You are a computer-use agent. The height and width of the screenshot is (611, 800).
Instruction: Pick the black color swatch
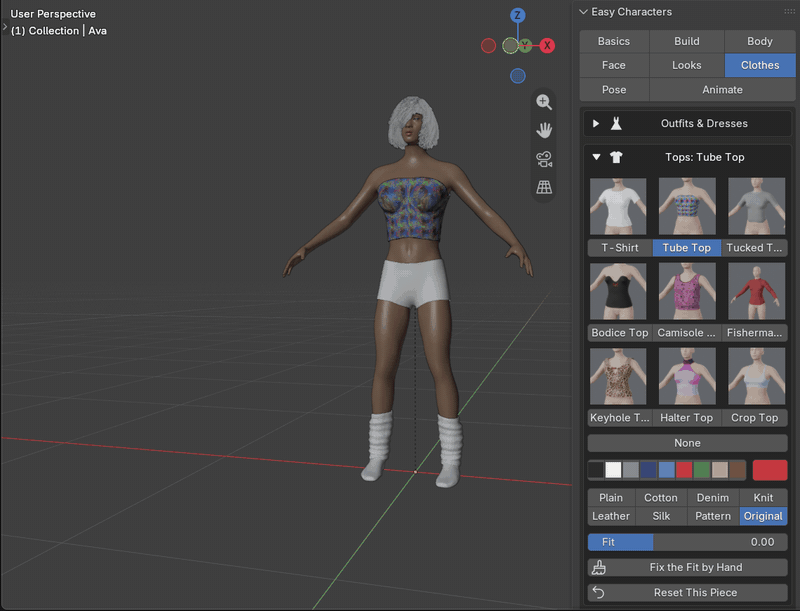tap(595, 470)
